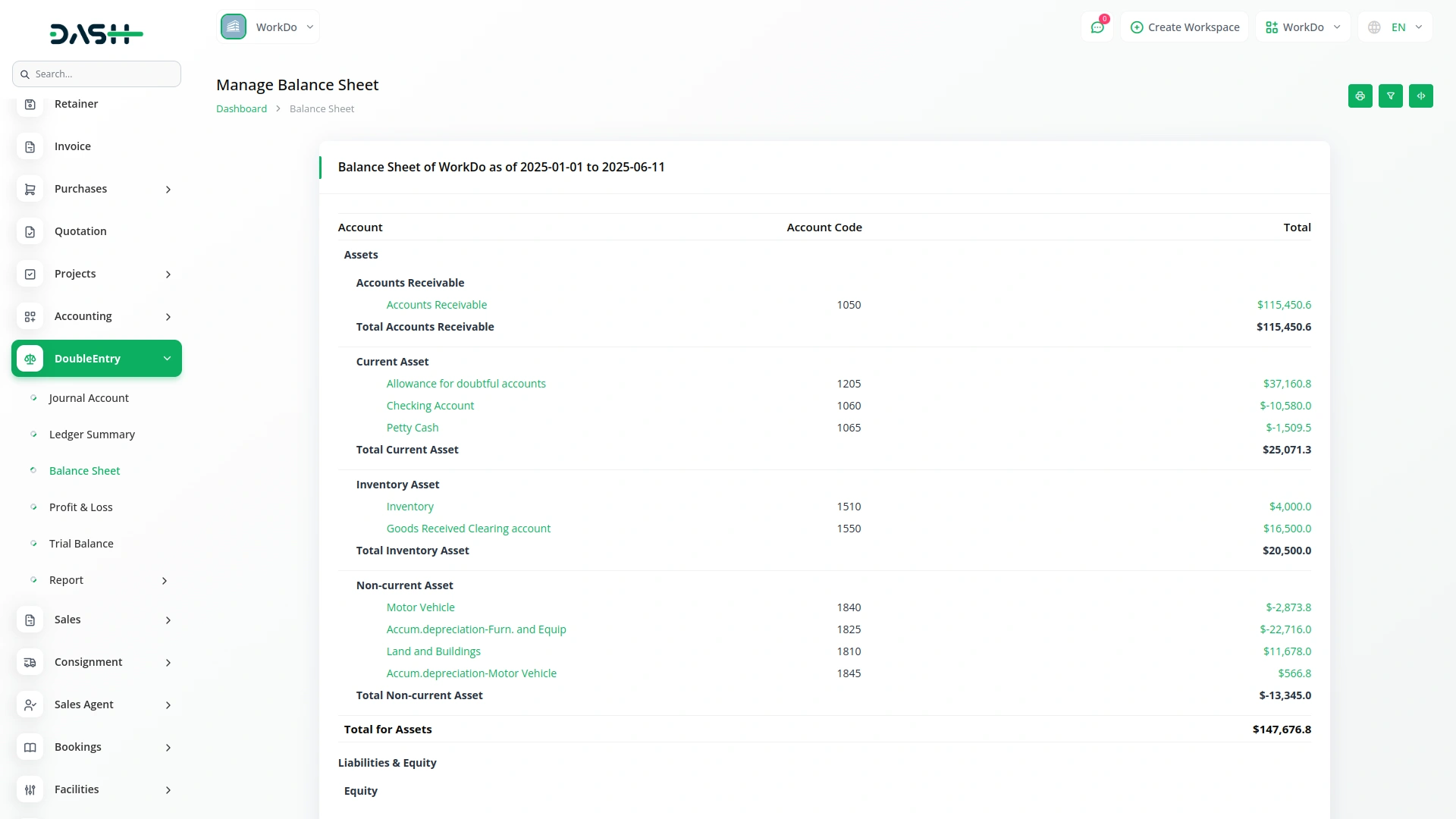Open the chat messages icon
Image resolution: width=1456 pixels, height=819 pixels.
pyautogui.click(x=1097, y=27)
